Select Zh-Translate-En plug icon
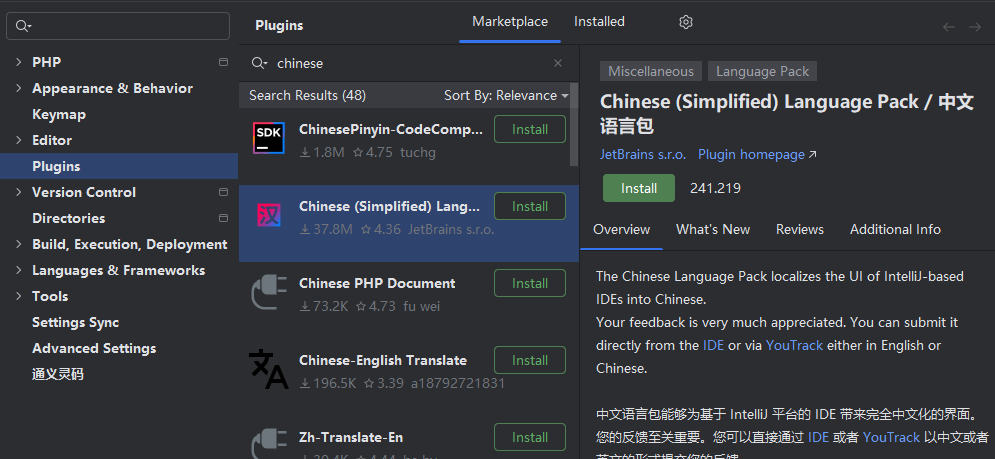This screenshot has width=995, height=459. point(268,444)
